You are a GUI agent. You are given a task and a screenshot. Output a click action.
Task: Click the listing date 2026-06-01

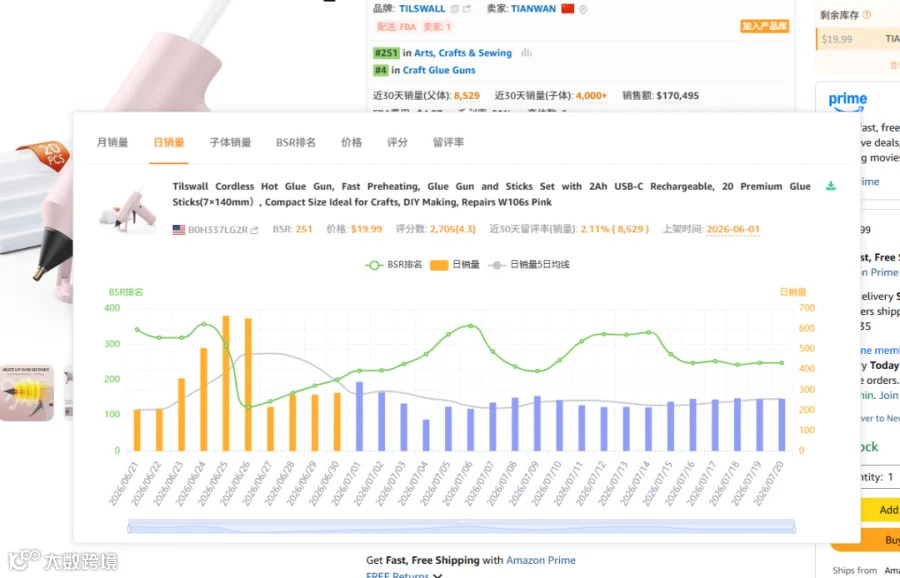[x=733, y=229]
